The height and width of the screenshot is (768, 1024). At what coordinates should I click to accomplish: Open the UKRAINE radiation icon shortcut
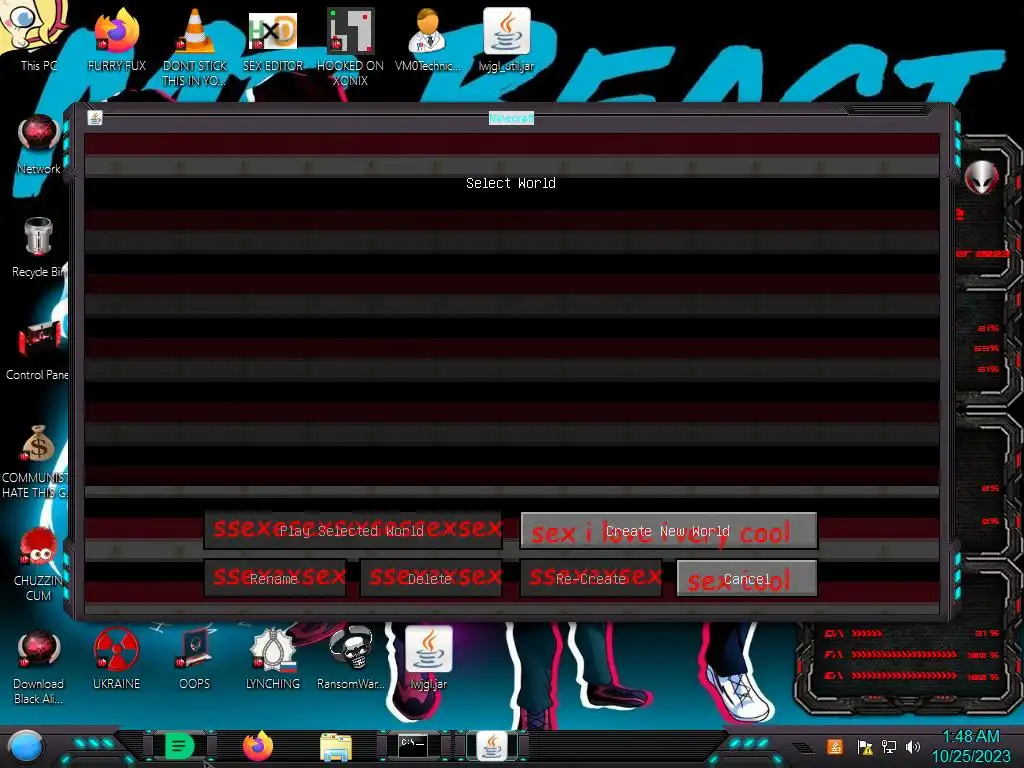tap(116, 660)
